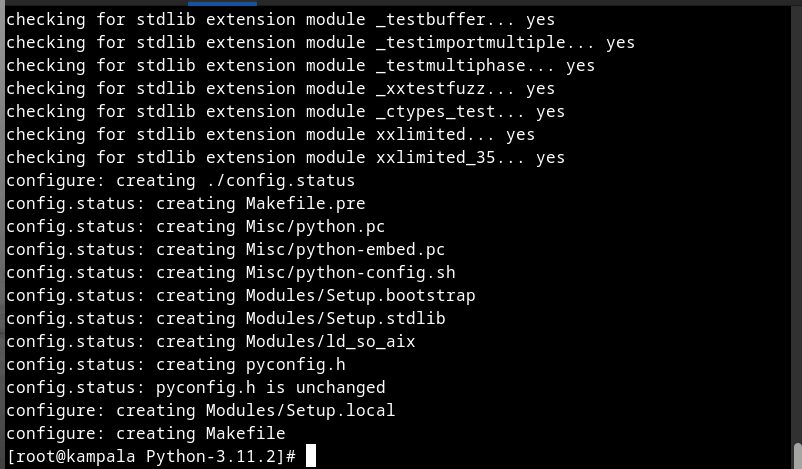The image size is (802, 469).
Task: Click the 'pyconfig.h is unchanged' line
Action: pos(196,387)
